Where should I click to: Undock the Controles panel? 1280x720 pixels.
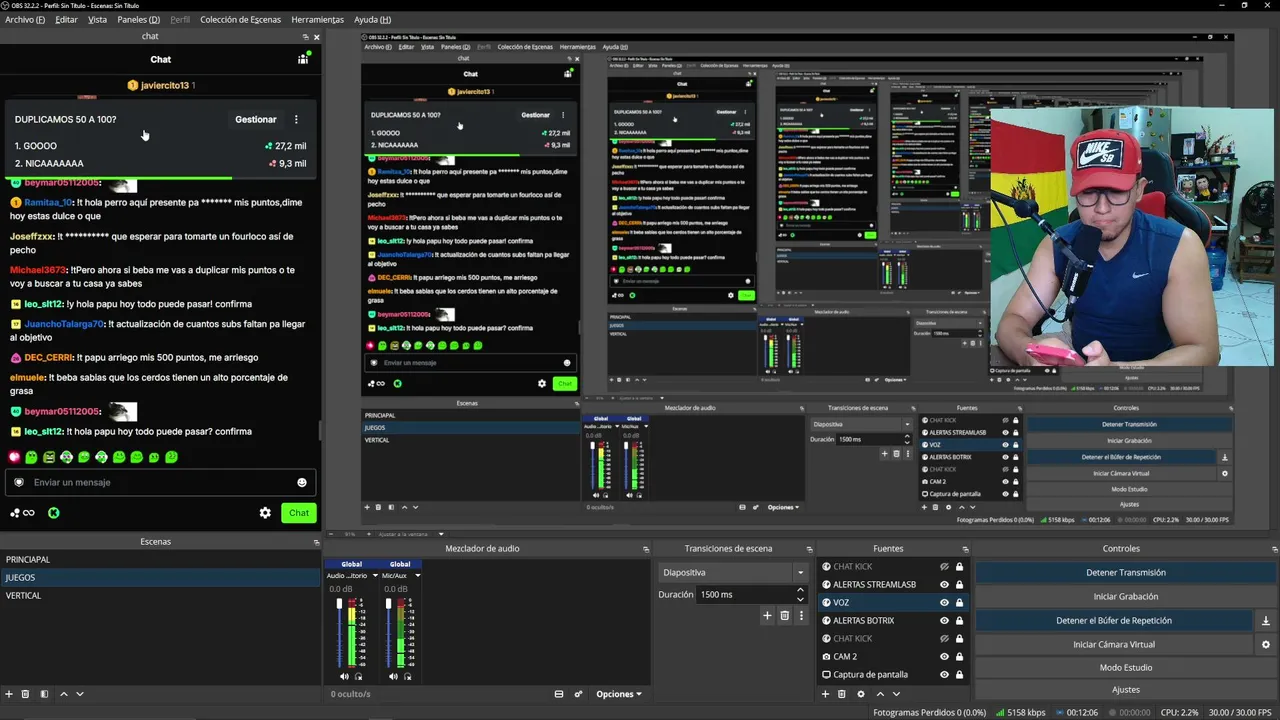click(x=1274, y=549)
